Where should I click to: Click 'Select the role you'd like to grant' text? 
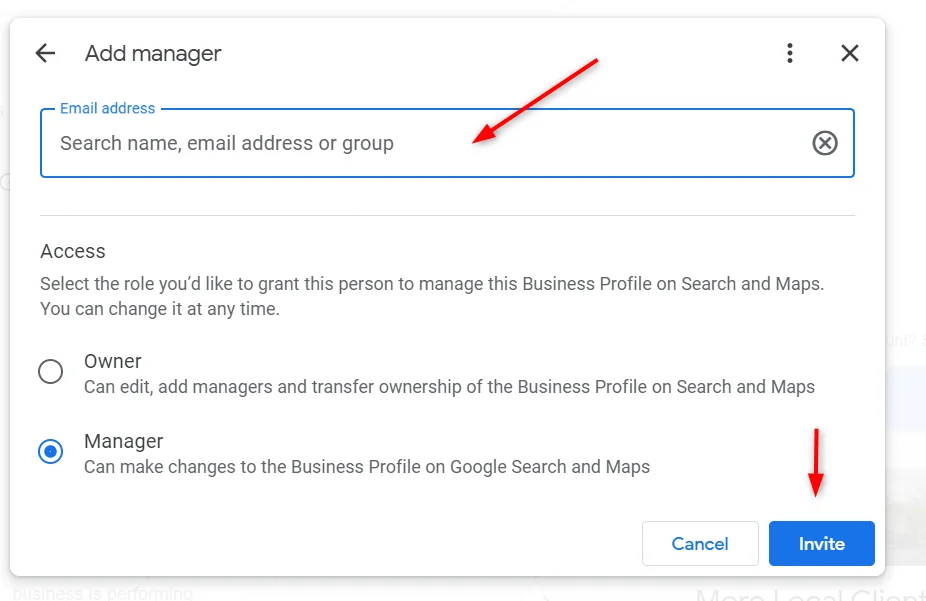click(432, 296)
